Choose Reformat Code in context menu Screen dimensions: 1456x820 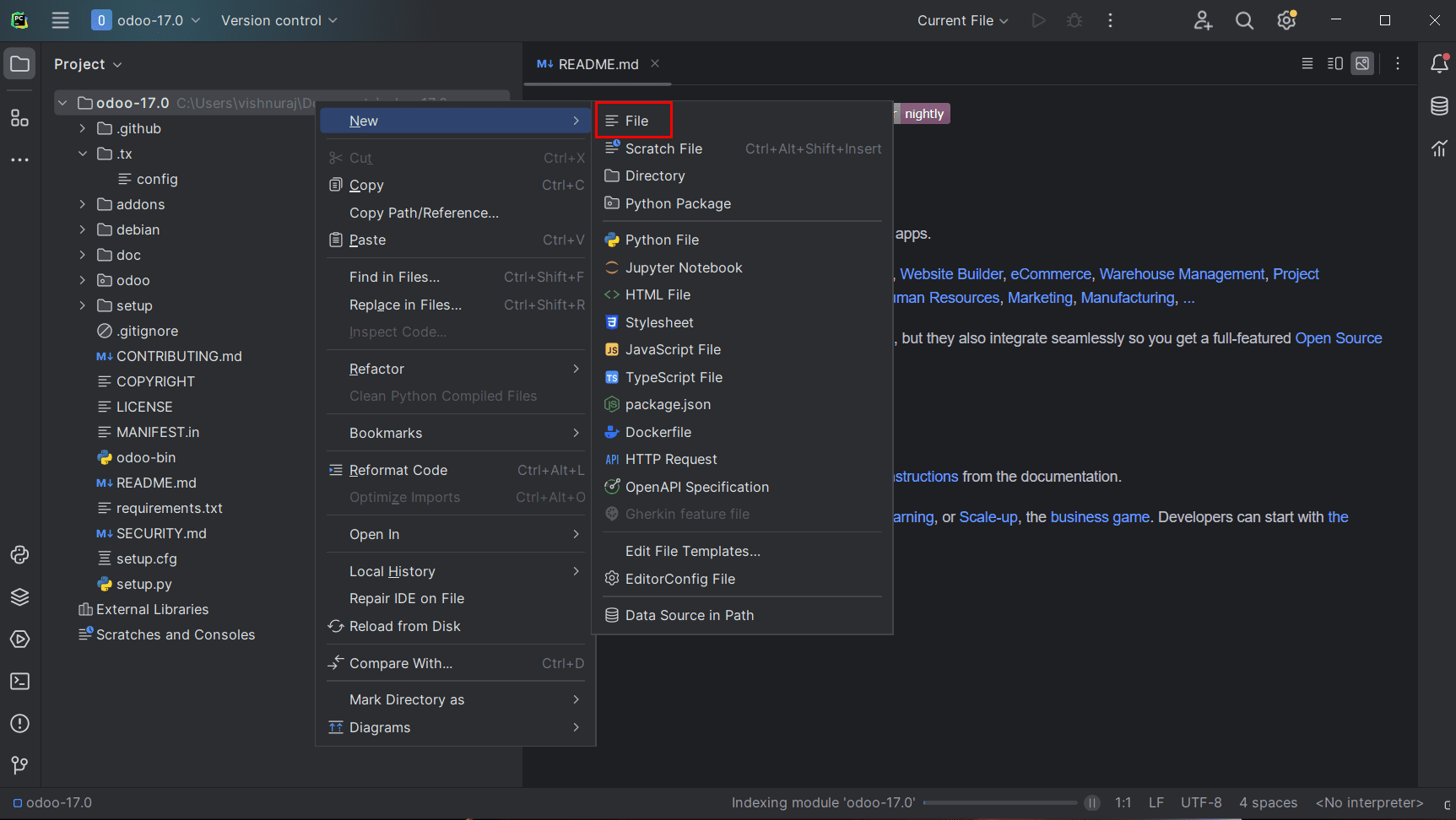tap(456, 470)
